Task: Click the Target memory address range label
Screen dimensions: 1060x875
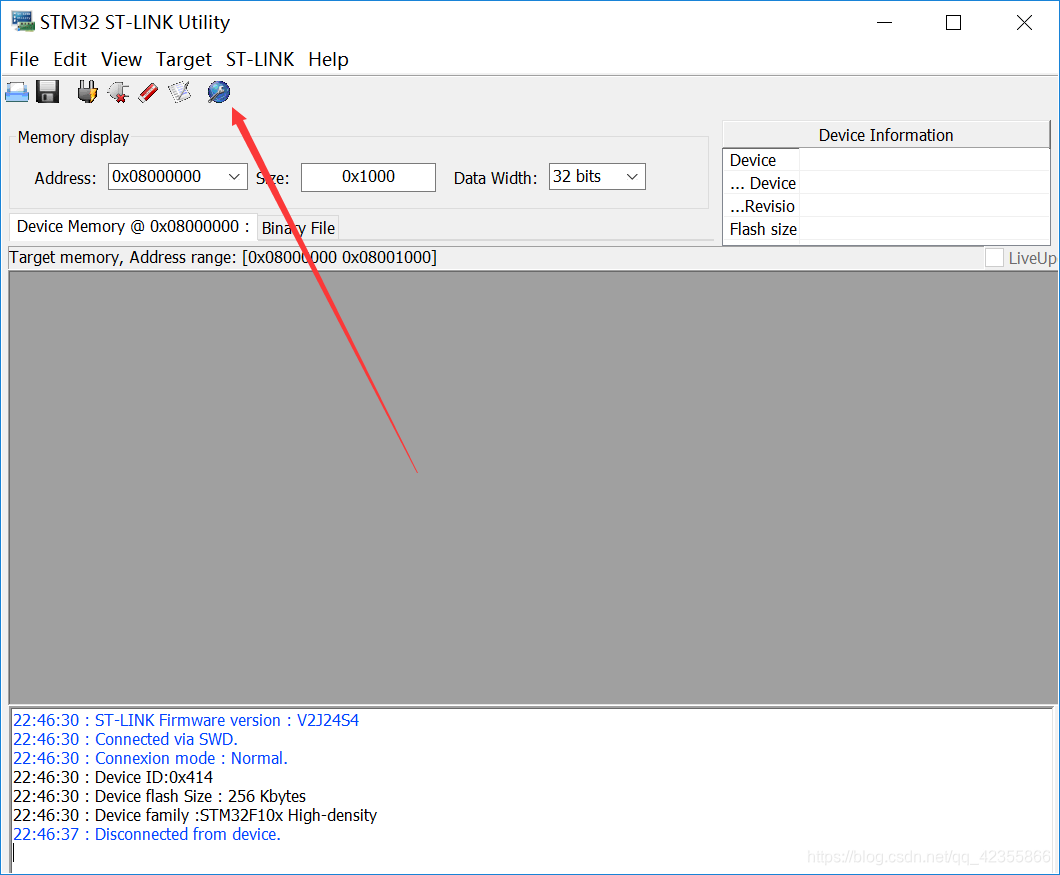Action: [x=223, y=258]
